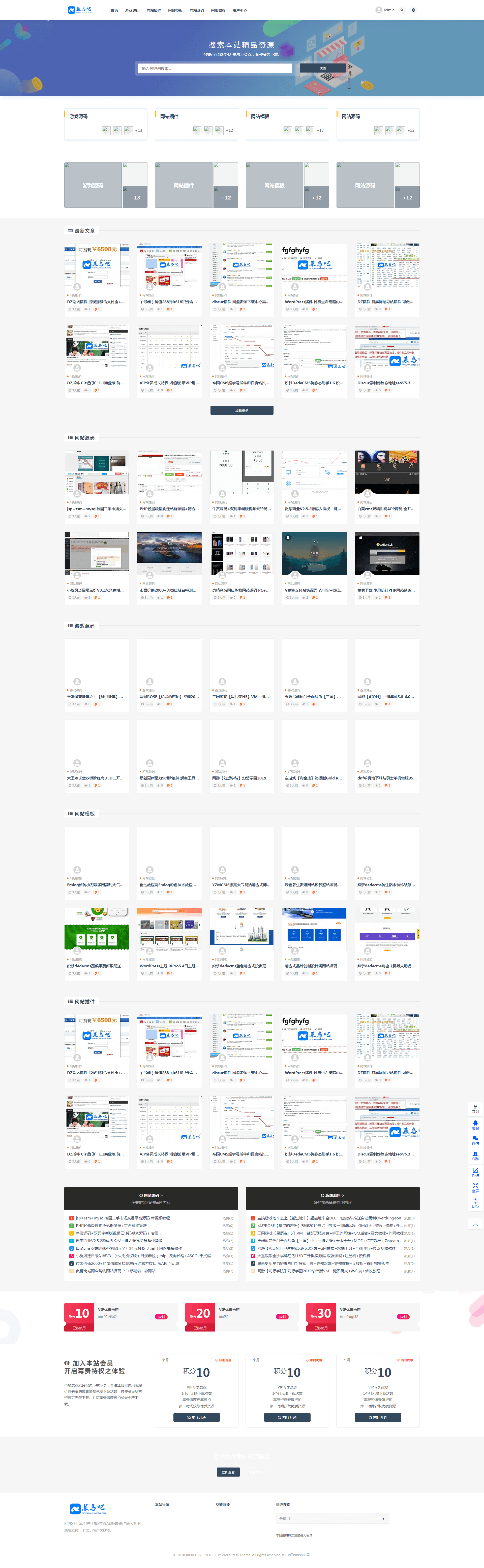This screenshot has height=1568, width=484.
Task: Open the 网站插件 category card at top
Action: [x=196, y=124]
